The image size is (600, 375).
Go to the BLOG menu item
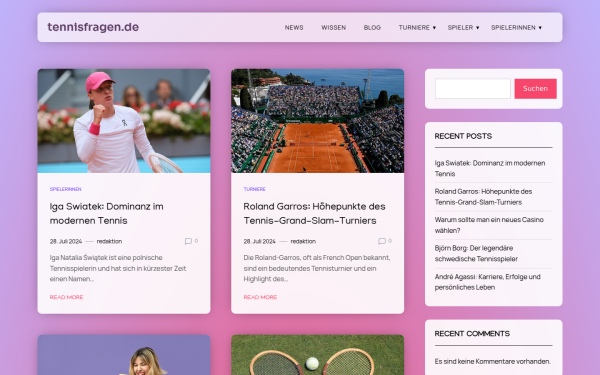(372, 28)
